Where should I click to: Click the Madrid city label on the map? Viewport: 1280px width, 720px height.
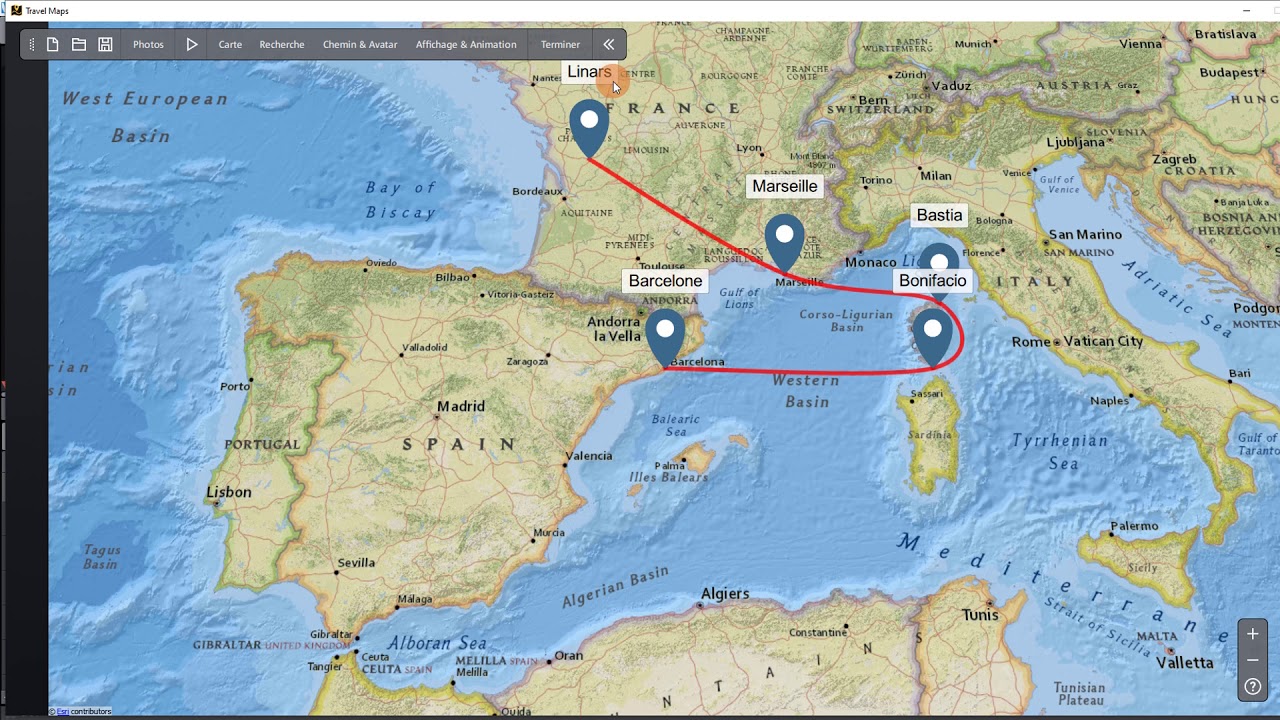461,406
